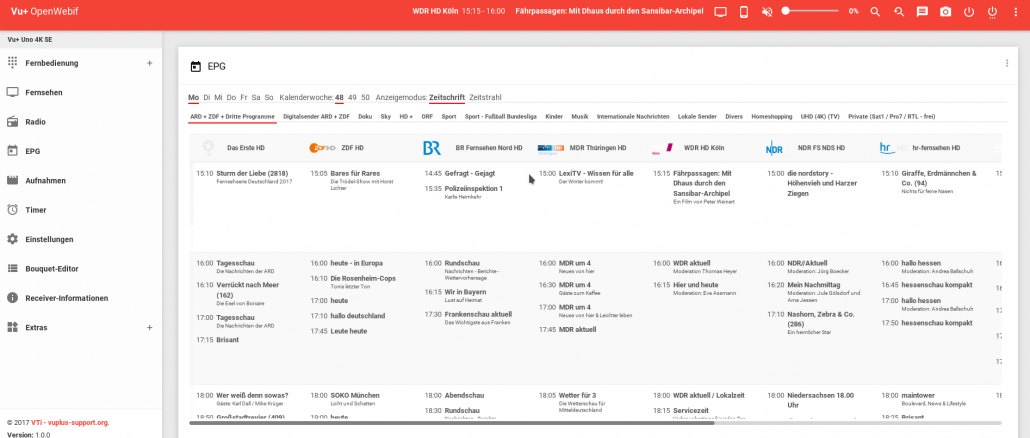
Task: Select the Musik bouquet tab
Action: pyautogui.click(x=579, y=117)
